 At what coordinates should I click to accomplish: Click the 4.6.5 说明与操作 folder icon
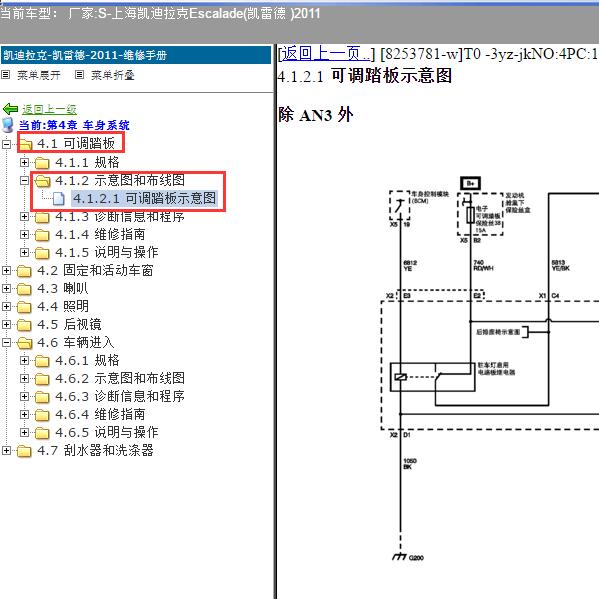[x=42, y=432]
